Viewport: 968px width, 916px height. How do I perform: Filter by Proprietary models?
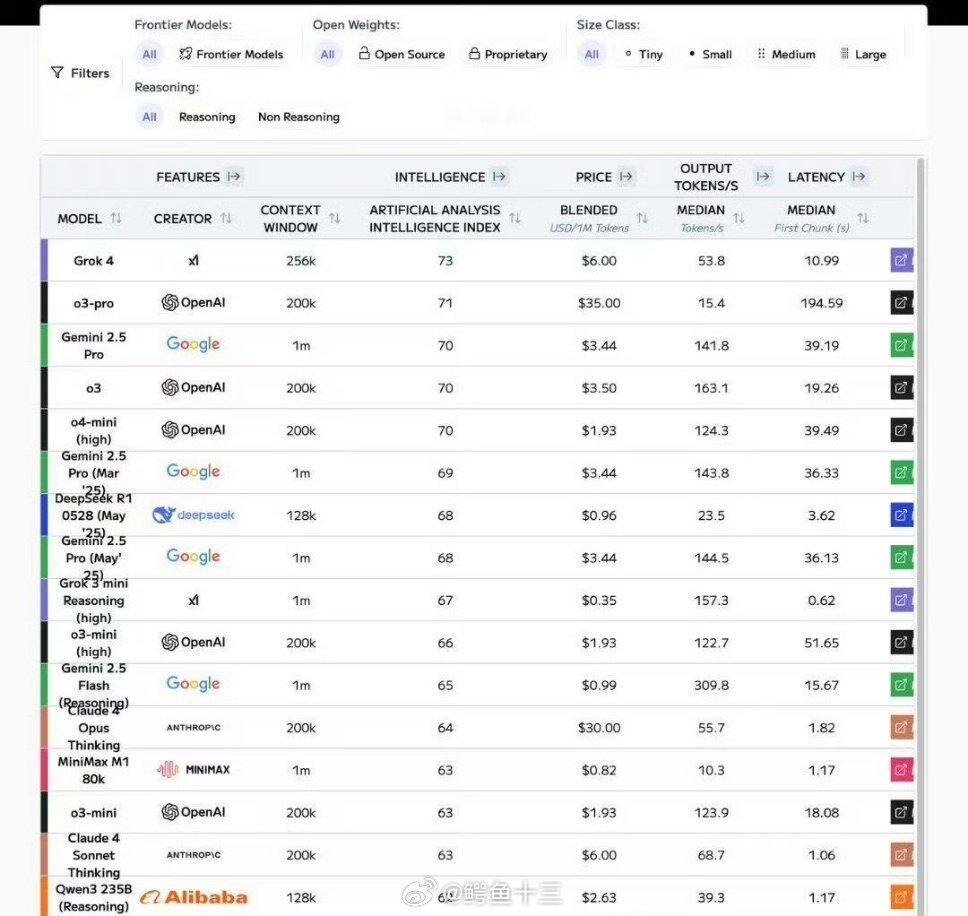pyautogui.click(x=508, y=54)
